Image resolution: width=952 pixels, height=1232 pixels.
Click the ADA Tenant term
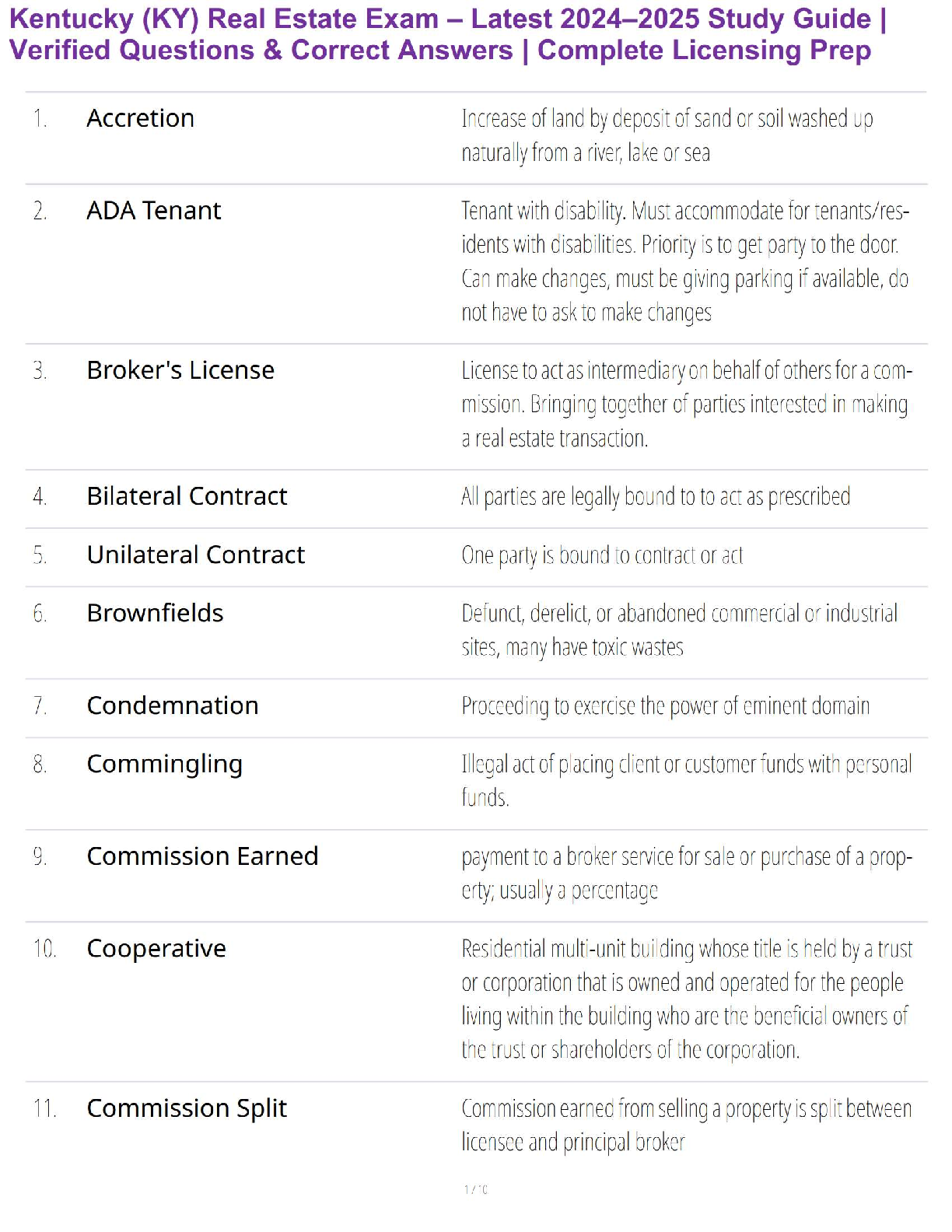153,211
